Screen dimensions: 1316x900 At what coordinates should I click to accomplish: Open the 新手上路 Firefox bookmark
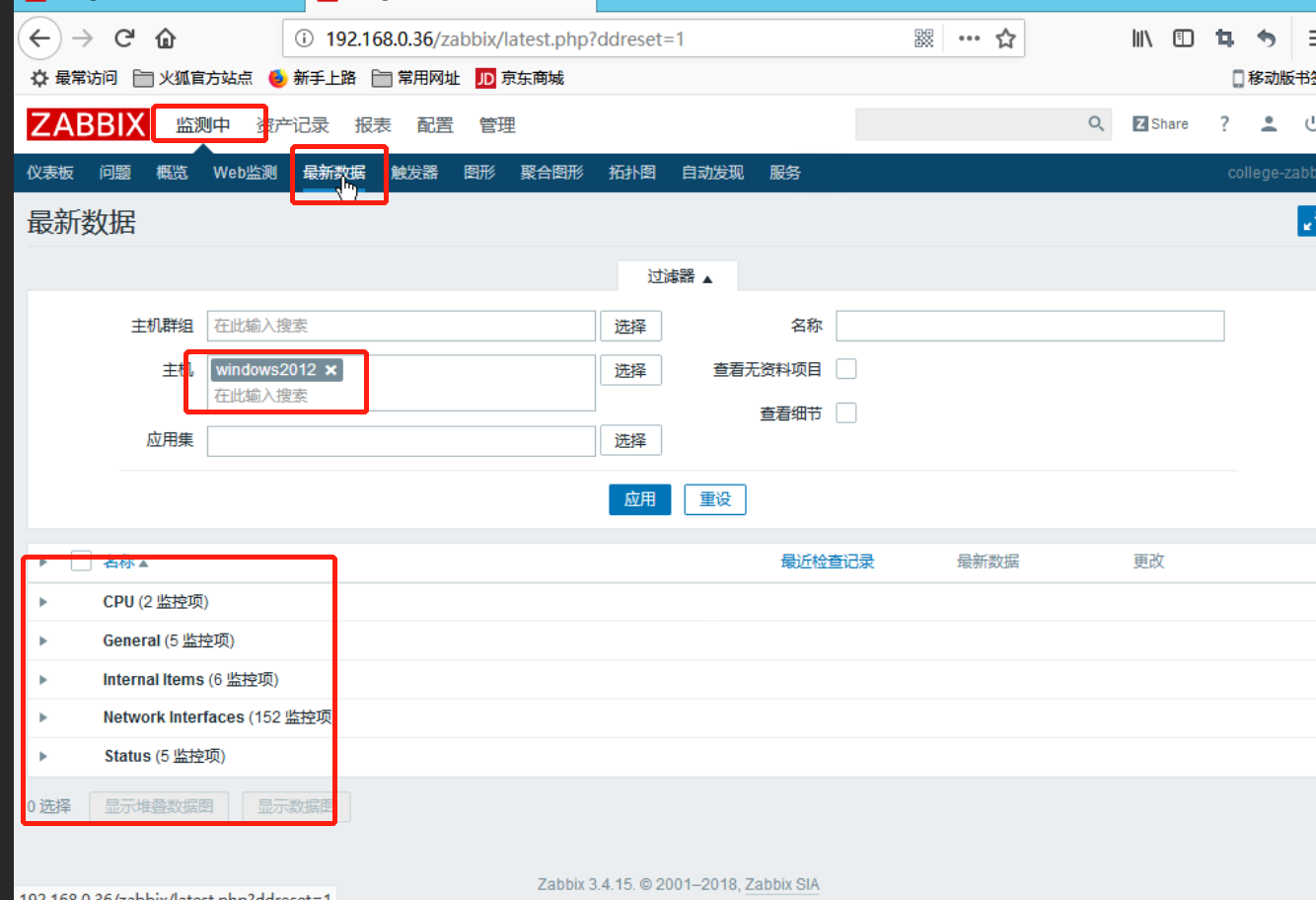(x=312, y=78)
